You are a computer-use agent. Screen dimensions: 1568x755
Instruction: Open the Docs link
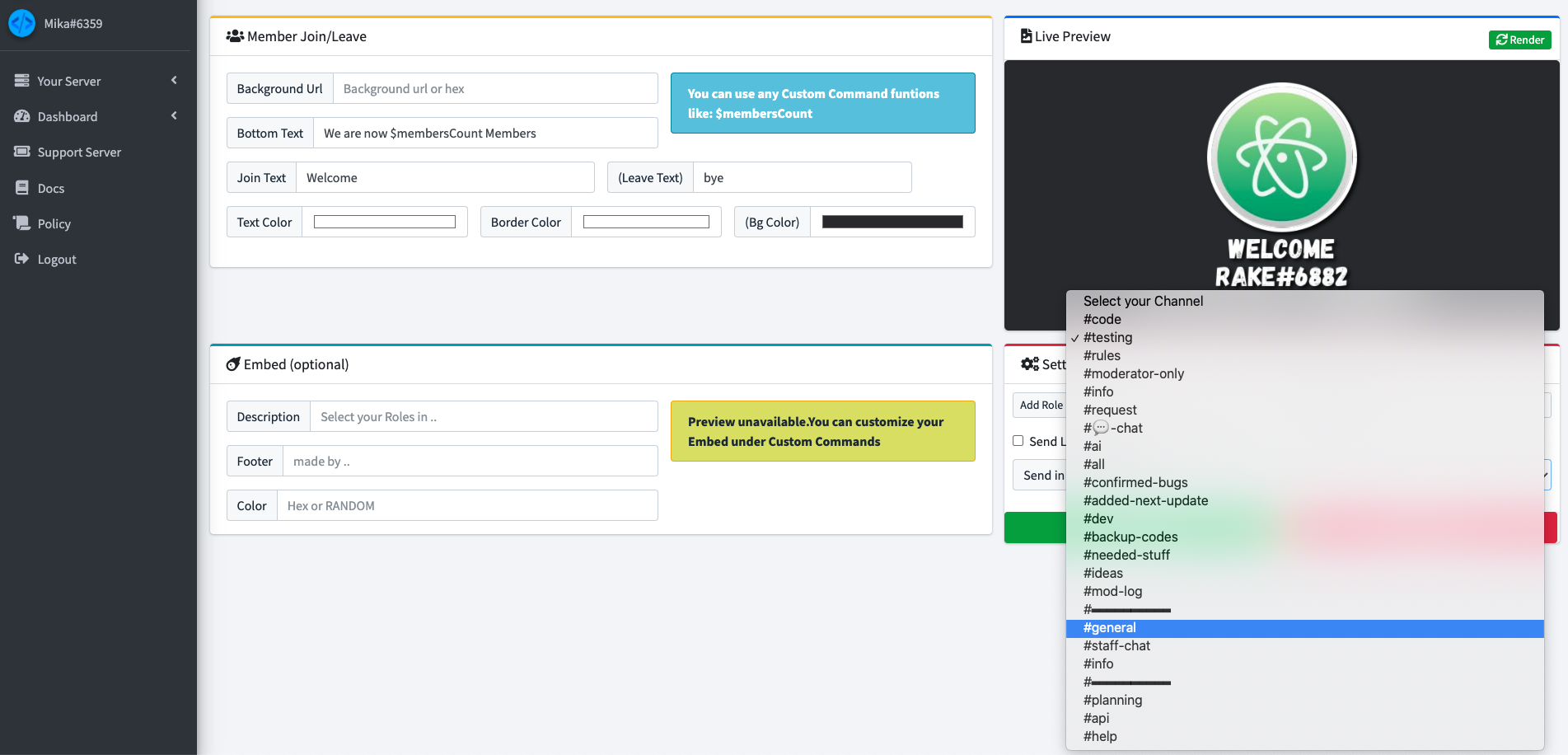tap(51, 188)
